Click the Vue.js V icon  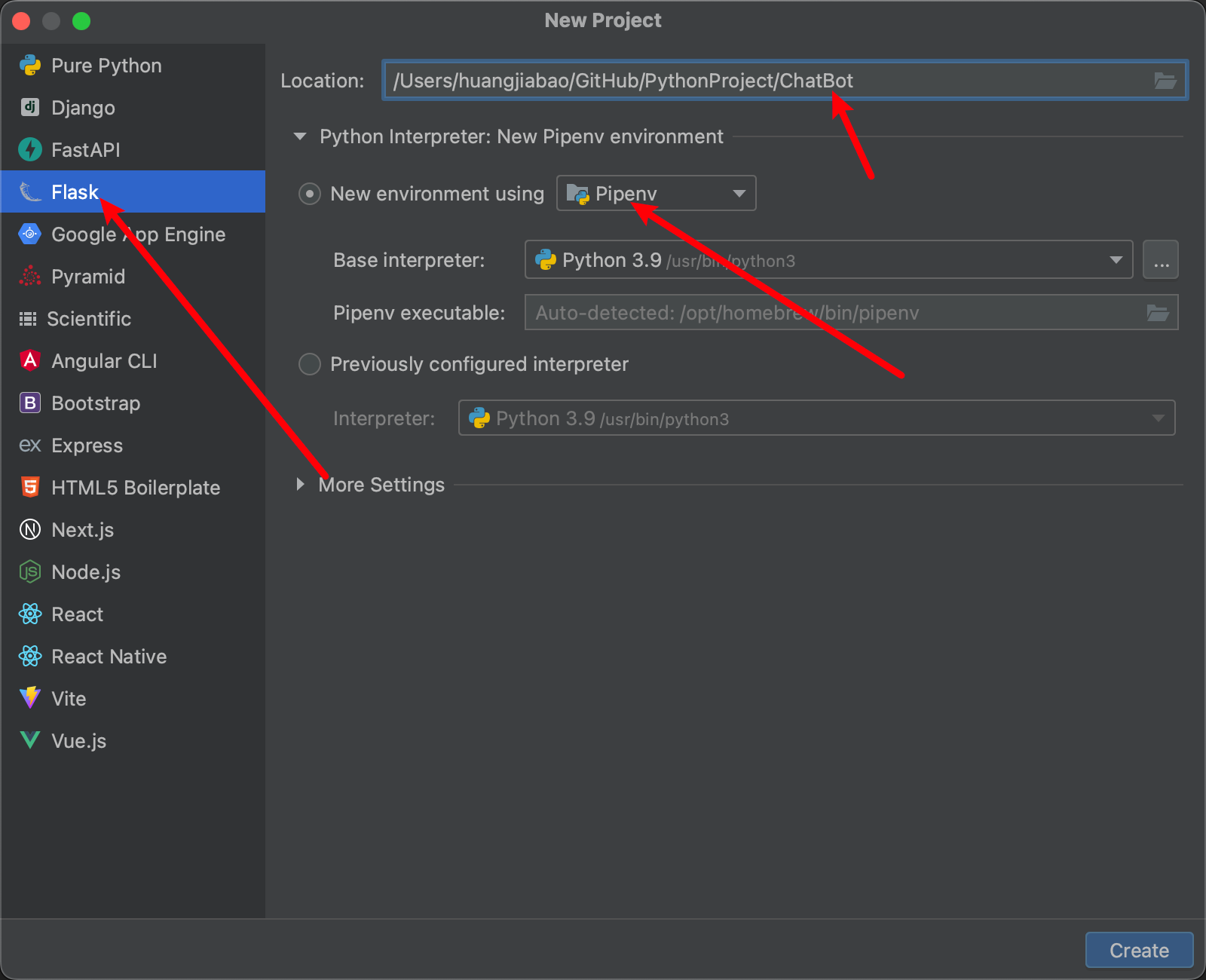[30, 741]
